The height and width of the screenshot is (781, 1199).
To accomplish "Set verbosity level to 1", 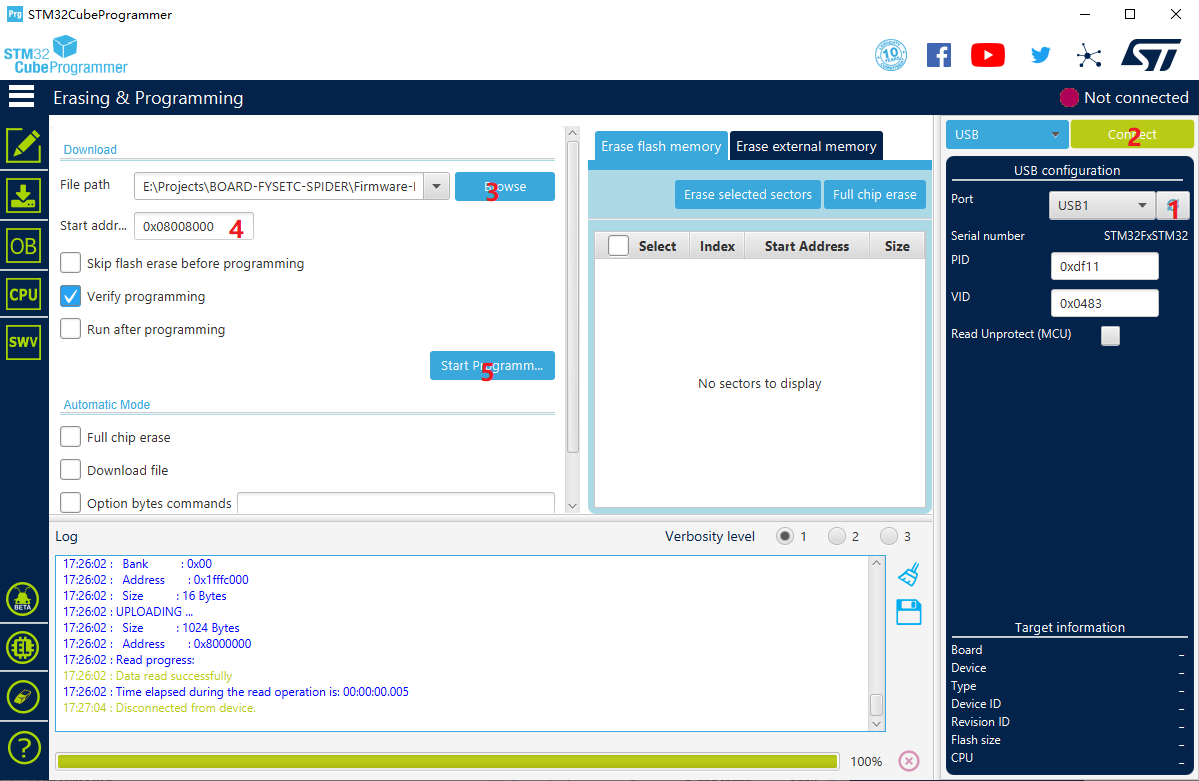I will coord(785,536).
